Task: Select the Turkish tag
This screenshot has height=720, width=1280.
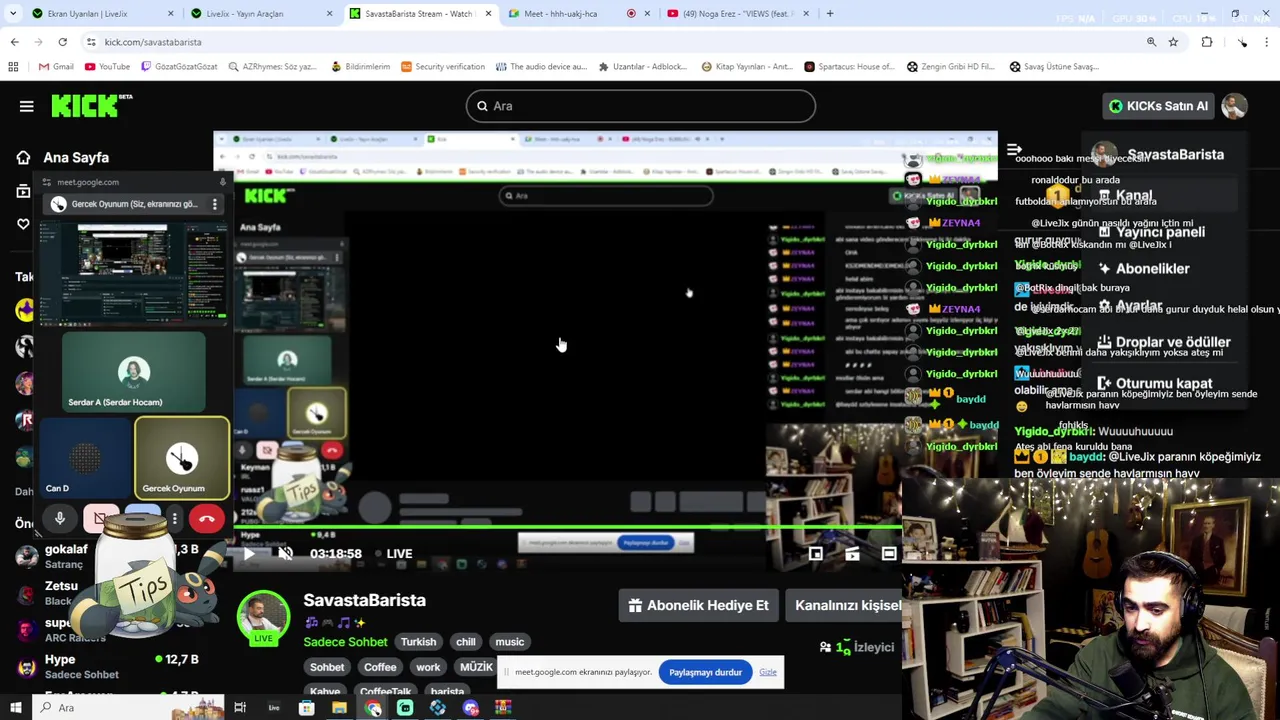Action: 418,642
